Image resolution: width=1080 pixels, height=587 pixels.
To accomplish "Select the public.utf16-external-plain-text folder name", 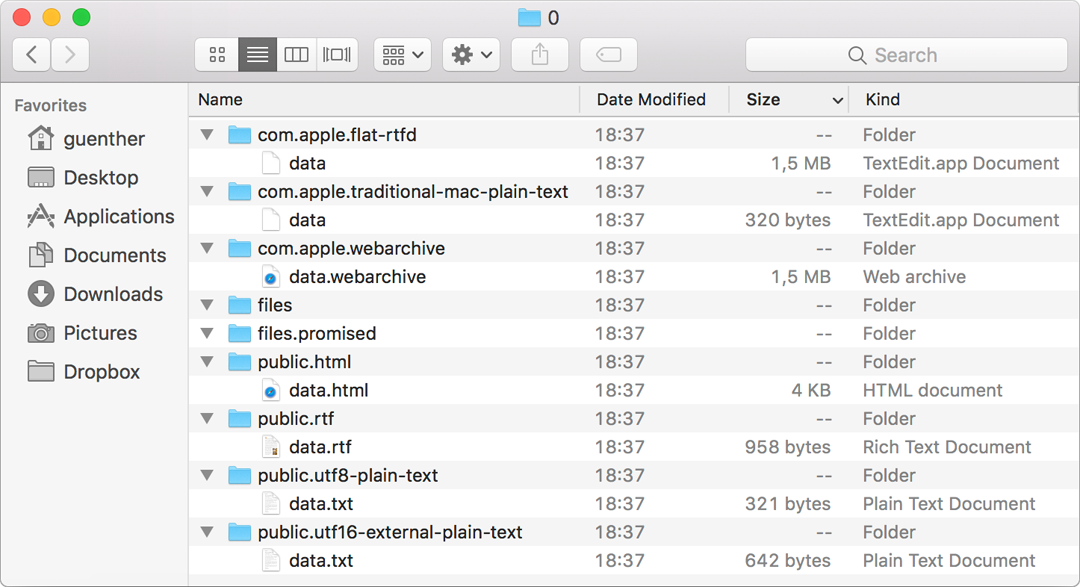I will point(390,532).
